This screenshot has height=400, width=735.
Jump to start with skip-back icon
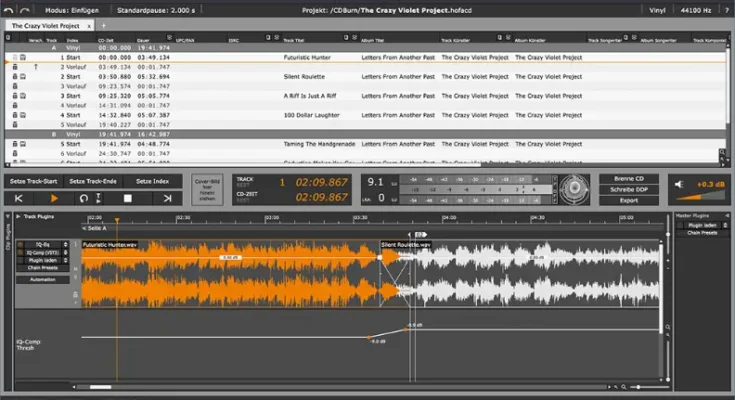(x=18, y=199)
